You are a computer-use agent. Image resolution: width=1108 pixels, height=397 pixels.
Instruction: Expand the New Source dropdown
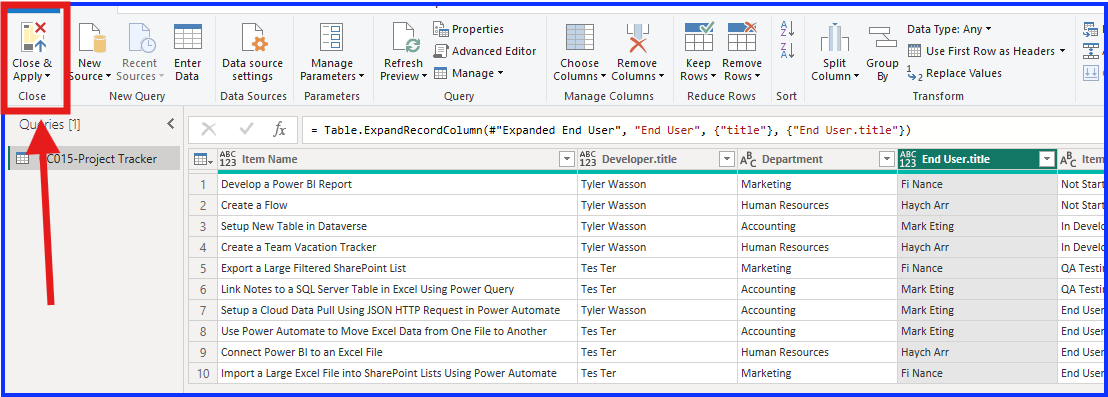coord(108,76)
